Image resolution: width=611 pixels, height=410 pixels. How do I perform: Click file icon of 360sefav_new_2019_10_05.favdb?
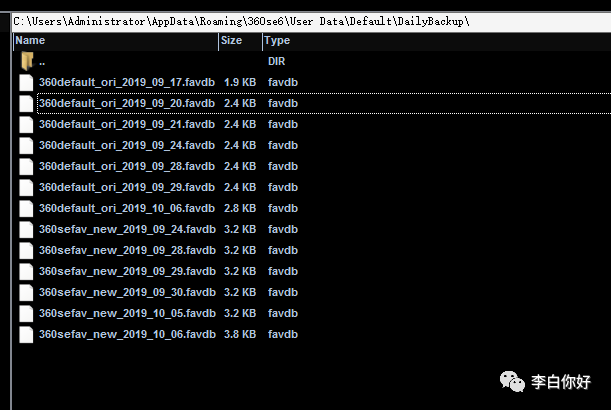click(26, 314)
